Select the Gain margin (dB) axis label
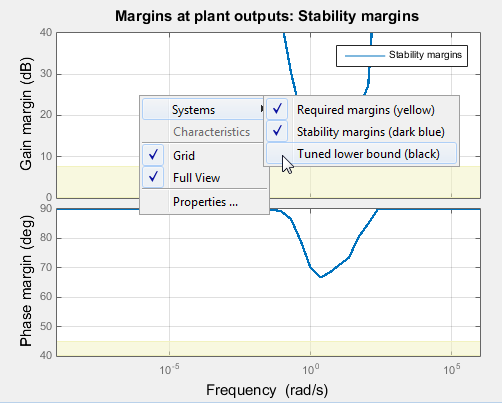This screenshot has height=403, width=502. click(x=25, y=114)
